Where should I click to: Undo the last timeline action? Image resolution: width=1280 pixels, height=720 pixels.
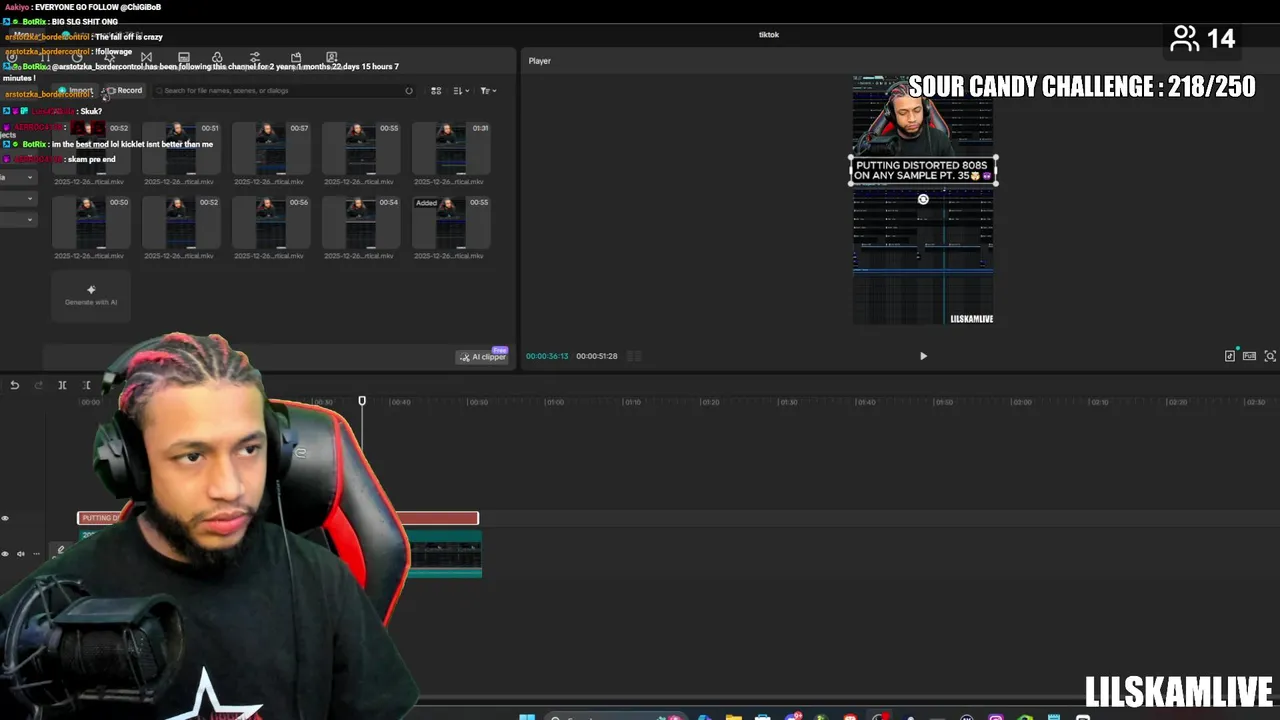tap(15, 385)
